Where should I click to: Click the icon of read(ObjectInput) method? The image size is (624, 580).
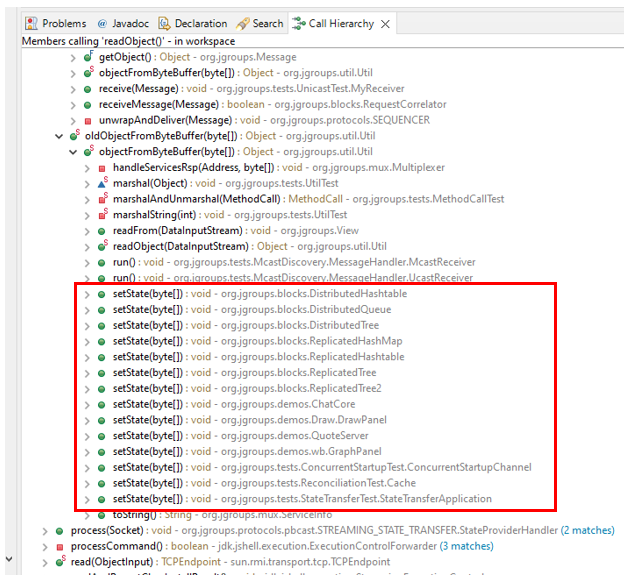pyautogui.click(x=60, y=562)
